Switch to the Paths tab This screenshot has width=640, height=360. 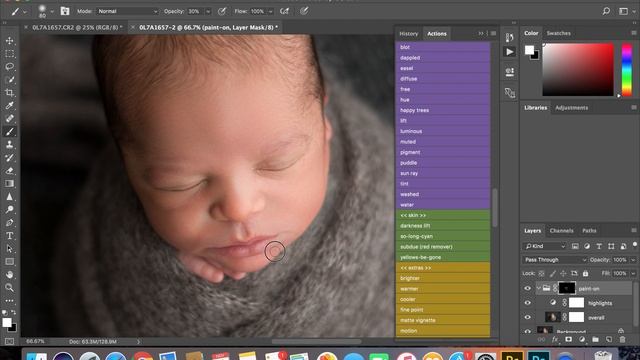589,231
